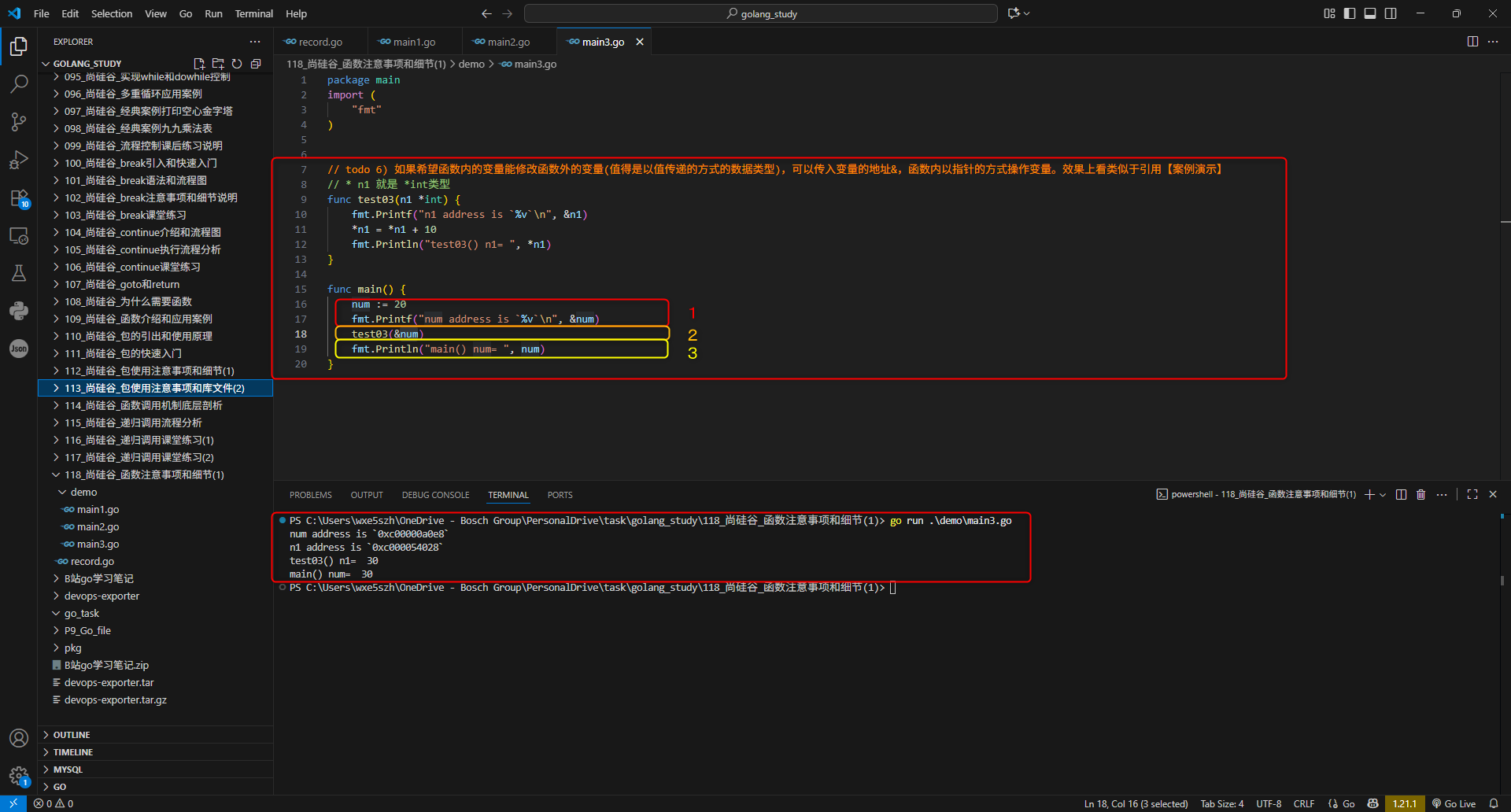Switch to the main2.go editor tab
This screenshot has width=1511, height=812.
tap(509, 42)
